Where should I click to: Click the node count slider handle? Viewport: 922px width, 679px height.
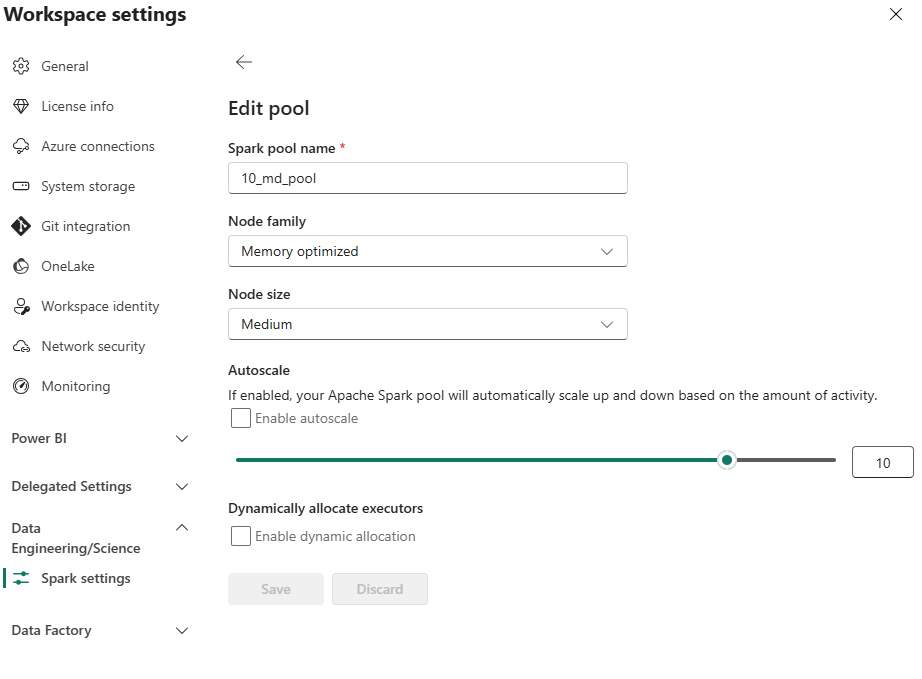coord(727,460)
